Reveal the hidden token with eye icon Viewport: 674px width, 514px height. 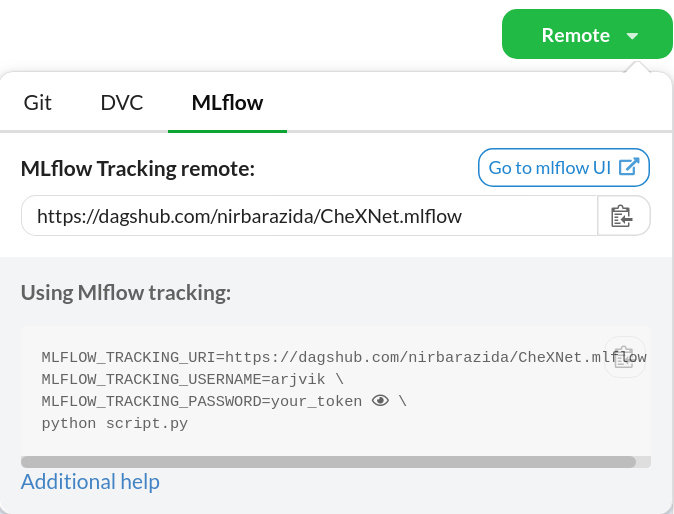tap(380, 401)
